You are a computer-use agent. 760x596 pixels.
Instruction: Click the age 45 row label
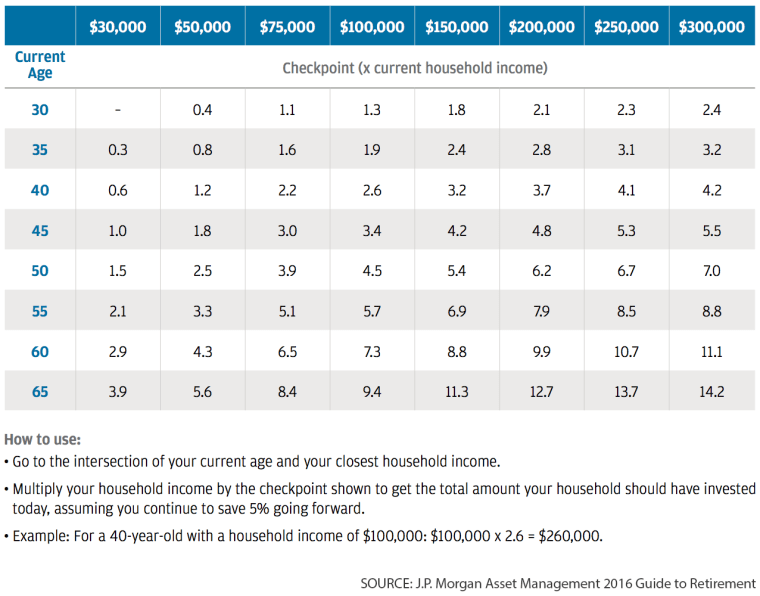pyautogui.click(x=40, y=231)
